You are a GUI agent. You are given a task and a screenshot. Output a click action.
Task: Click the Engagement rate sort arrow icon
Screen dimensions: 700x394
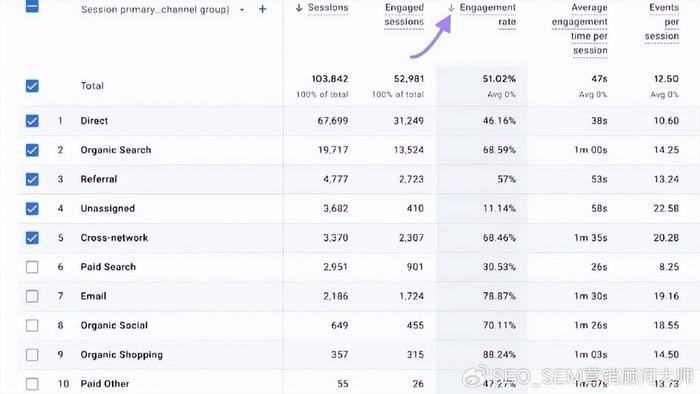click(451, 8)
